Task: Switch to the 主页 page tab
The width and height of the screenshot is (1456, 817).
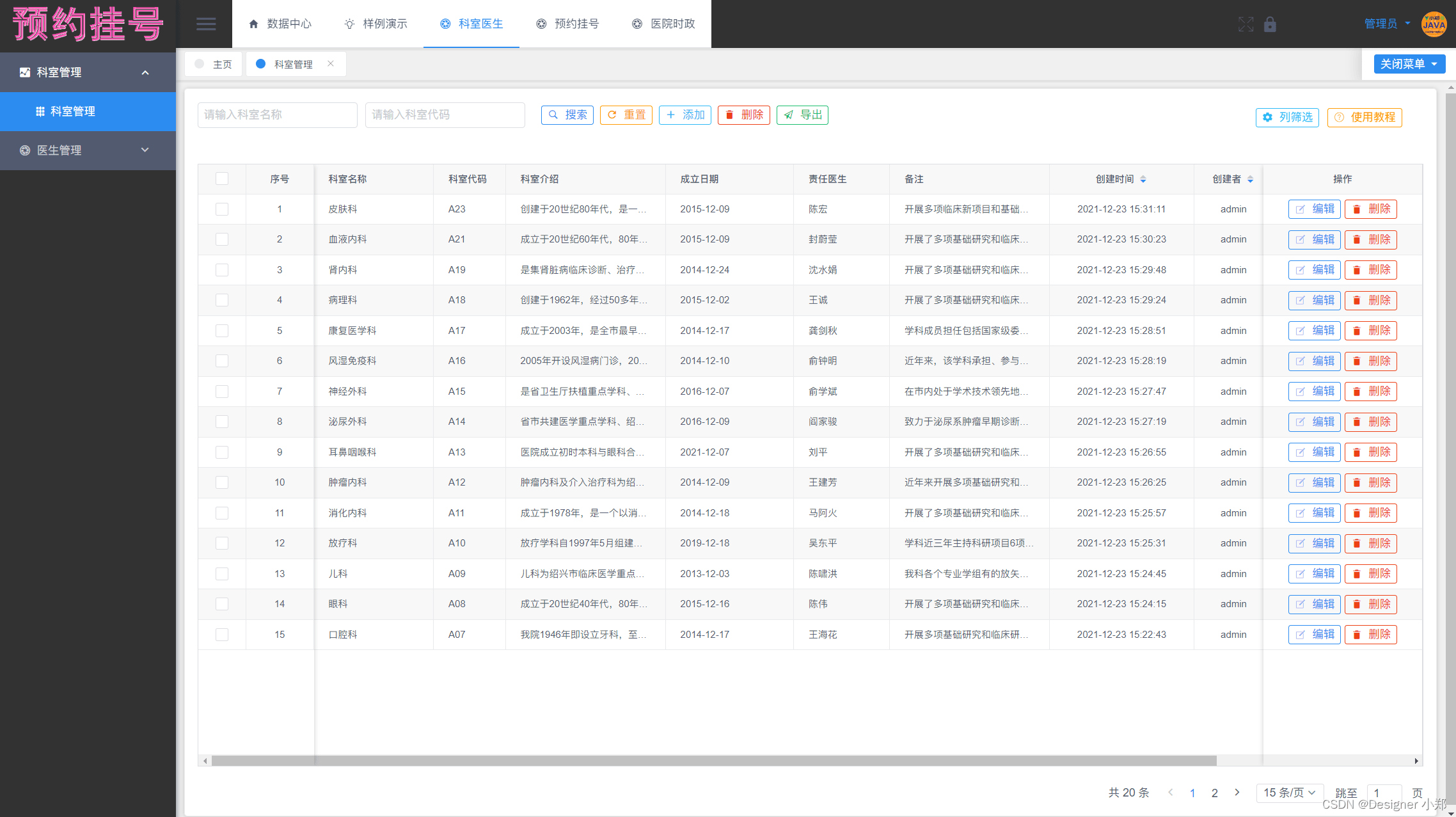Action: click(x=214, y=64)
